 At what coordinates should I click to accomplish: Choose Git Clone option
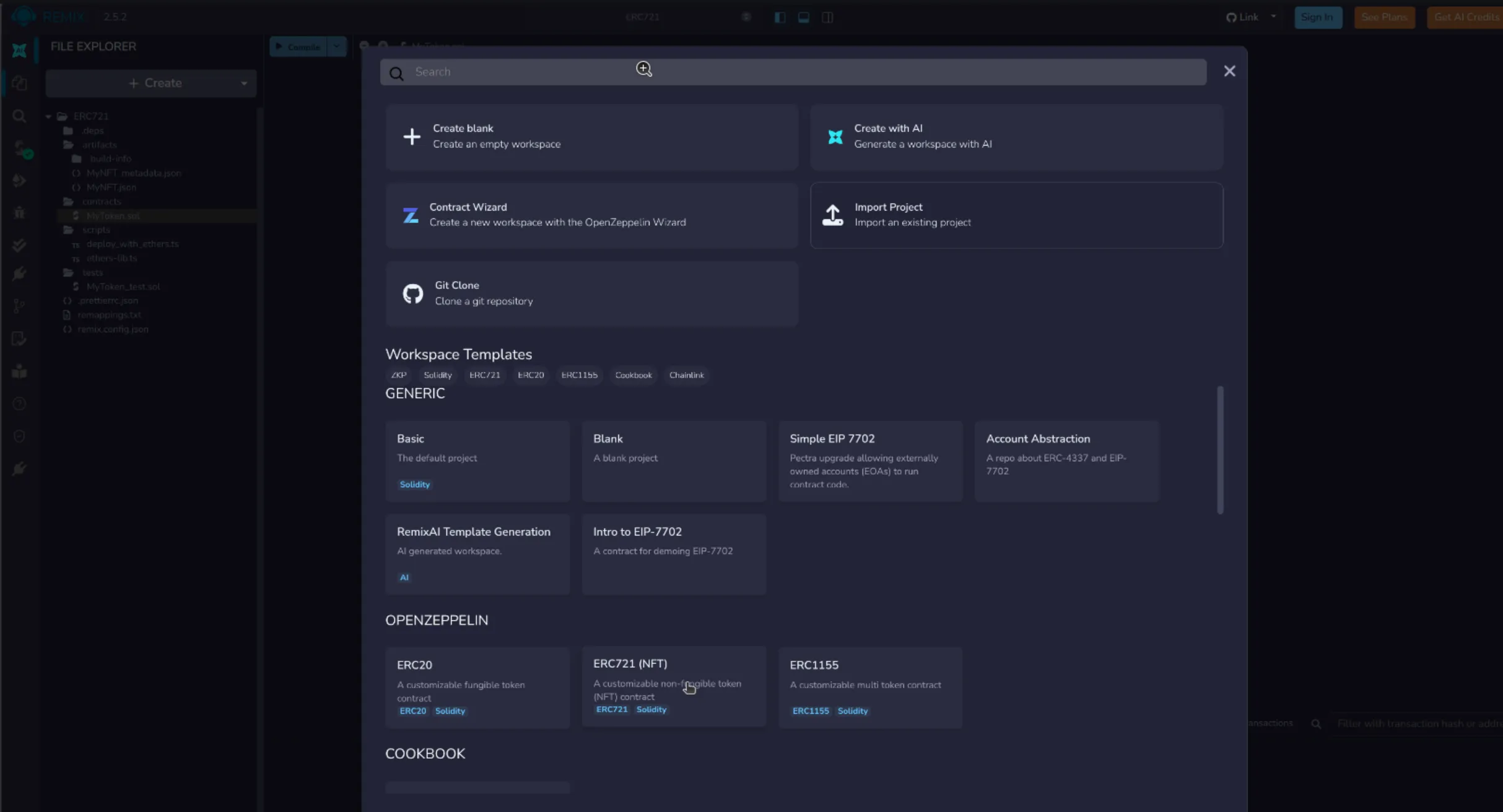click(591, 294)
